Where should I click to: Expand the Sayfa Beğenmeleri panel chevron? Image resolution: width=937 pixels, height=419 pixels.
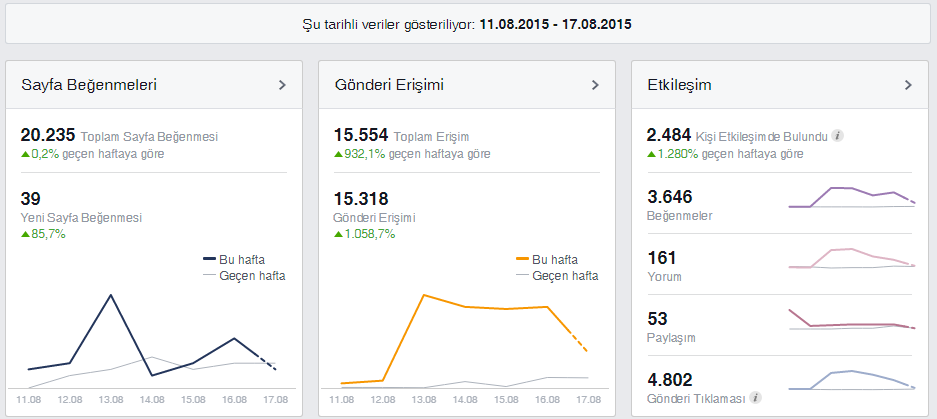coord(283,85)
